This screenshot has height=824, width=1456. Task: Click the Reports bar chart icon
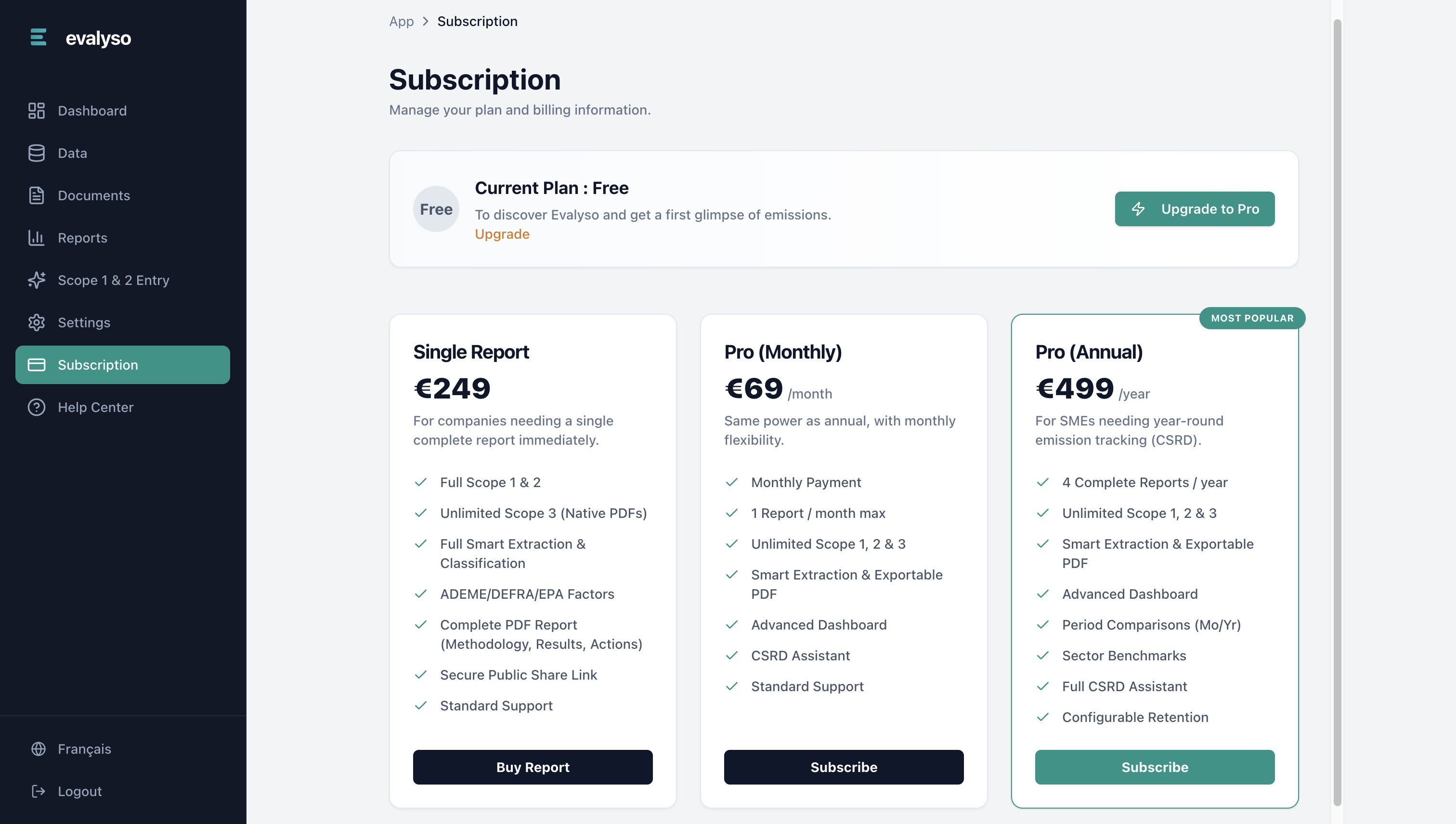click(x=36, y=238)
